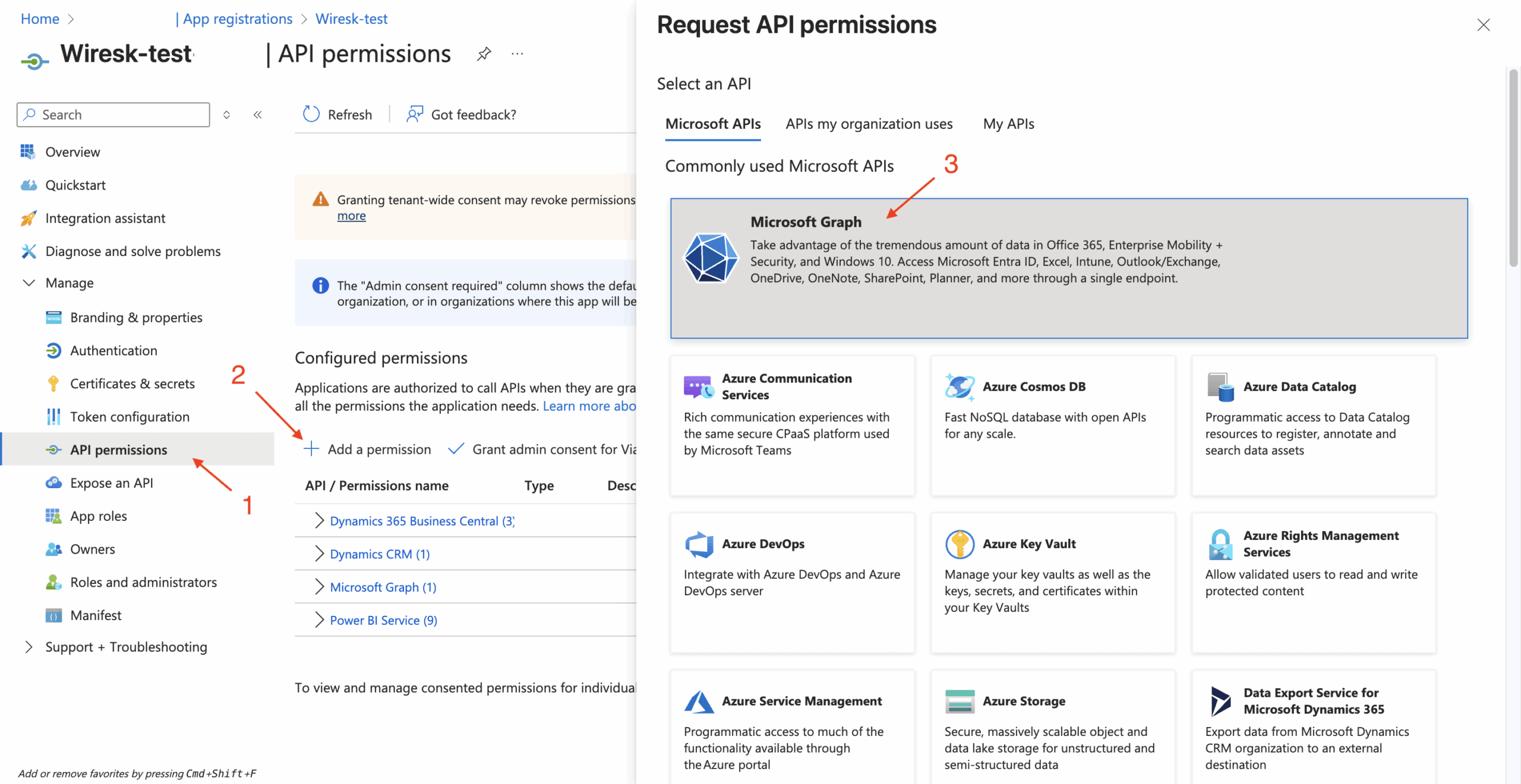The image size is (1521, 784).
Task: Click the Type column header
Action: pos(539,485)
